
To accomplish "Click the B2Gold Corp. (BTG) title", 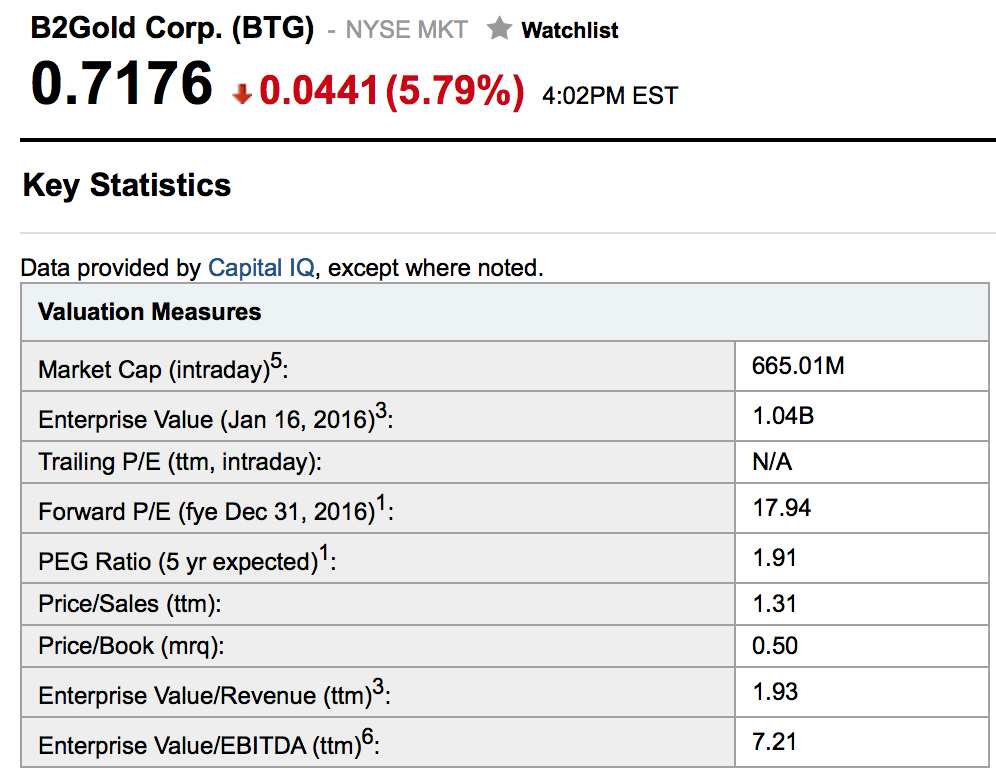I will (173, 28).
